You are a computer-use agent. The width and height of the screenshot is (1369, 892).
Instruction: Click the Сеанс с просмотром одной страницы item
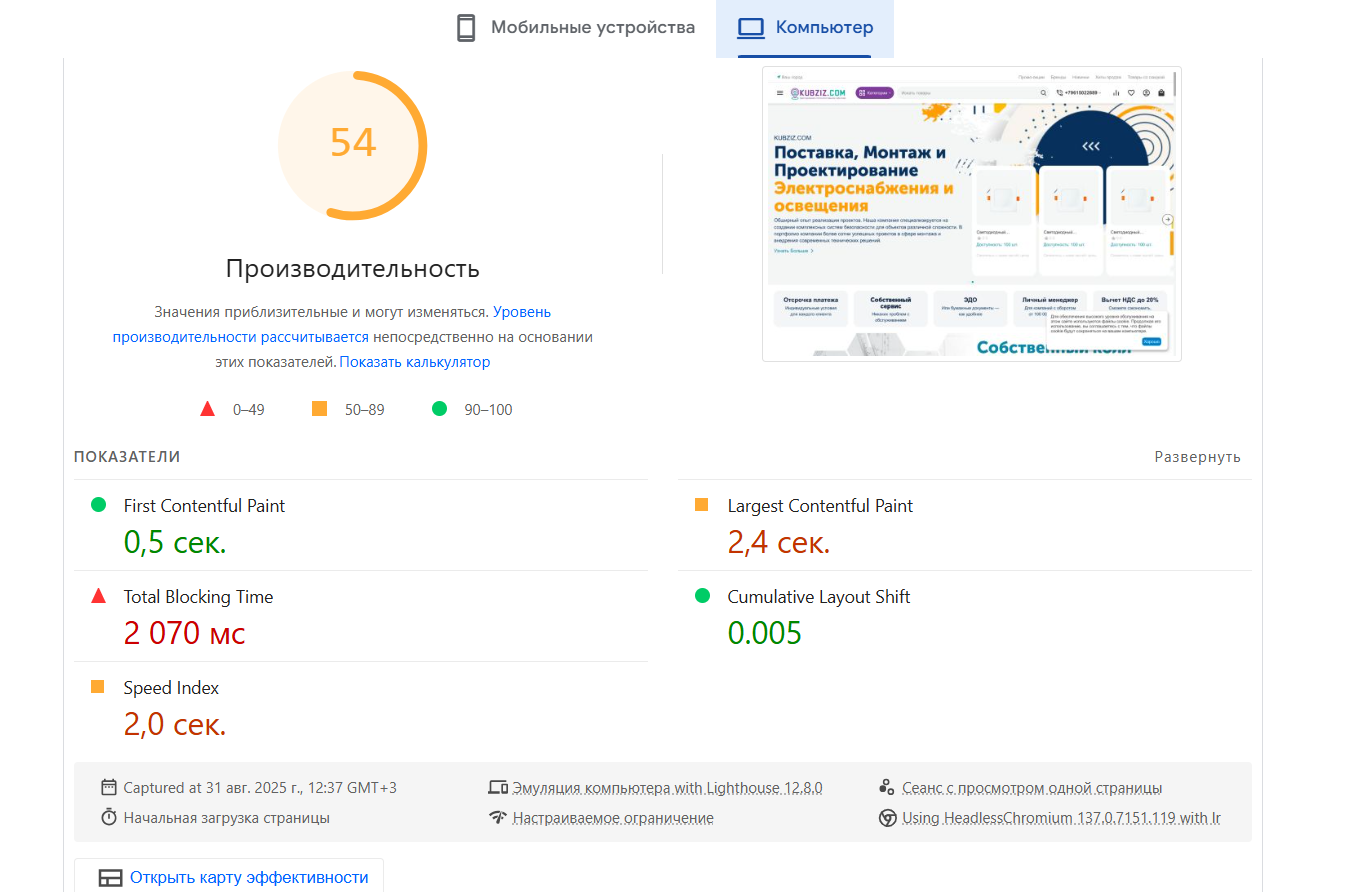pyautogui.click(x=1031, y=788)
